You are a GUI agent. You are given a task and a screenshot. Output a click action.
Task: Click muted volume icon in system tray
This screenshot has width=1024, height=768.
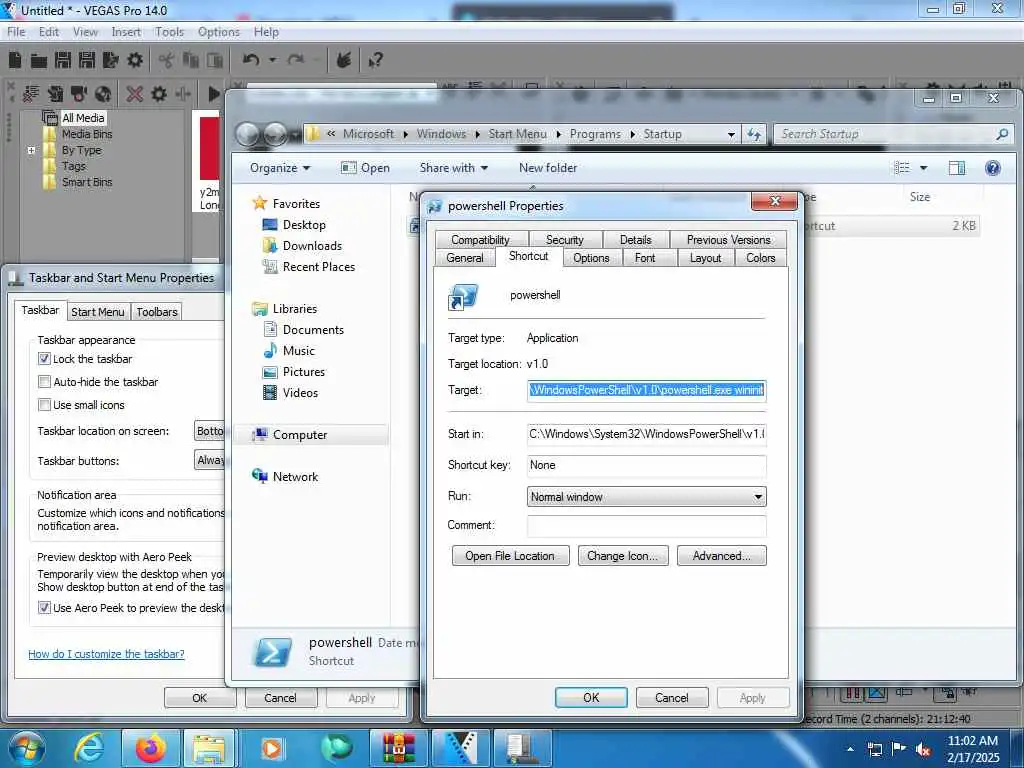pyautogui.click(x=924, y=750)
